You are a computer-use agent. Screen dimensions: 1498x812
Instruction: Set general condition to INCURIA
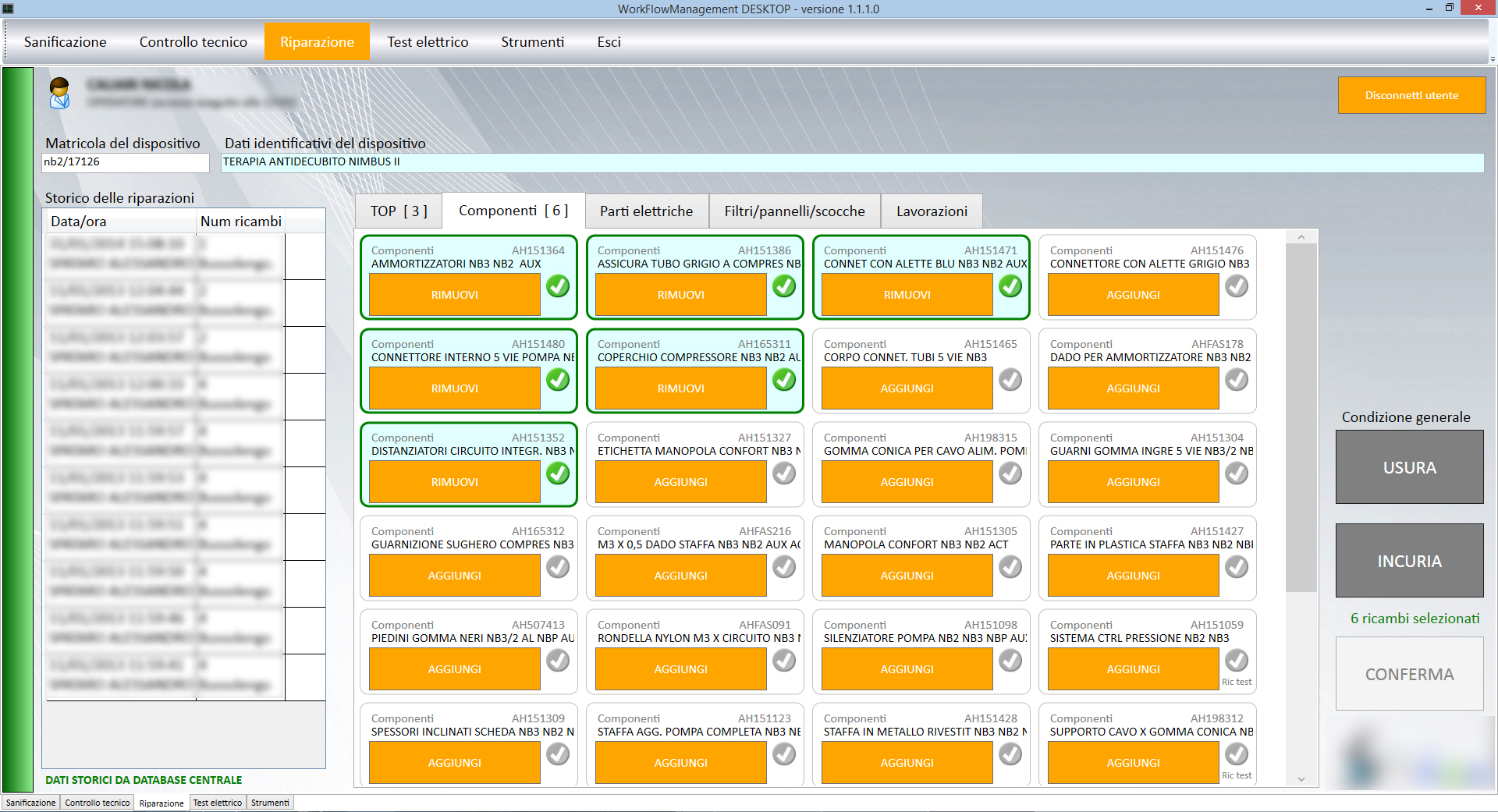1410,561
